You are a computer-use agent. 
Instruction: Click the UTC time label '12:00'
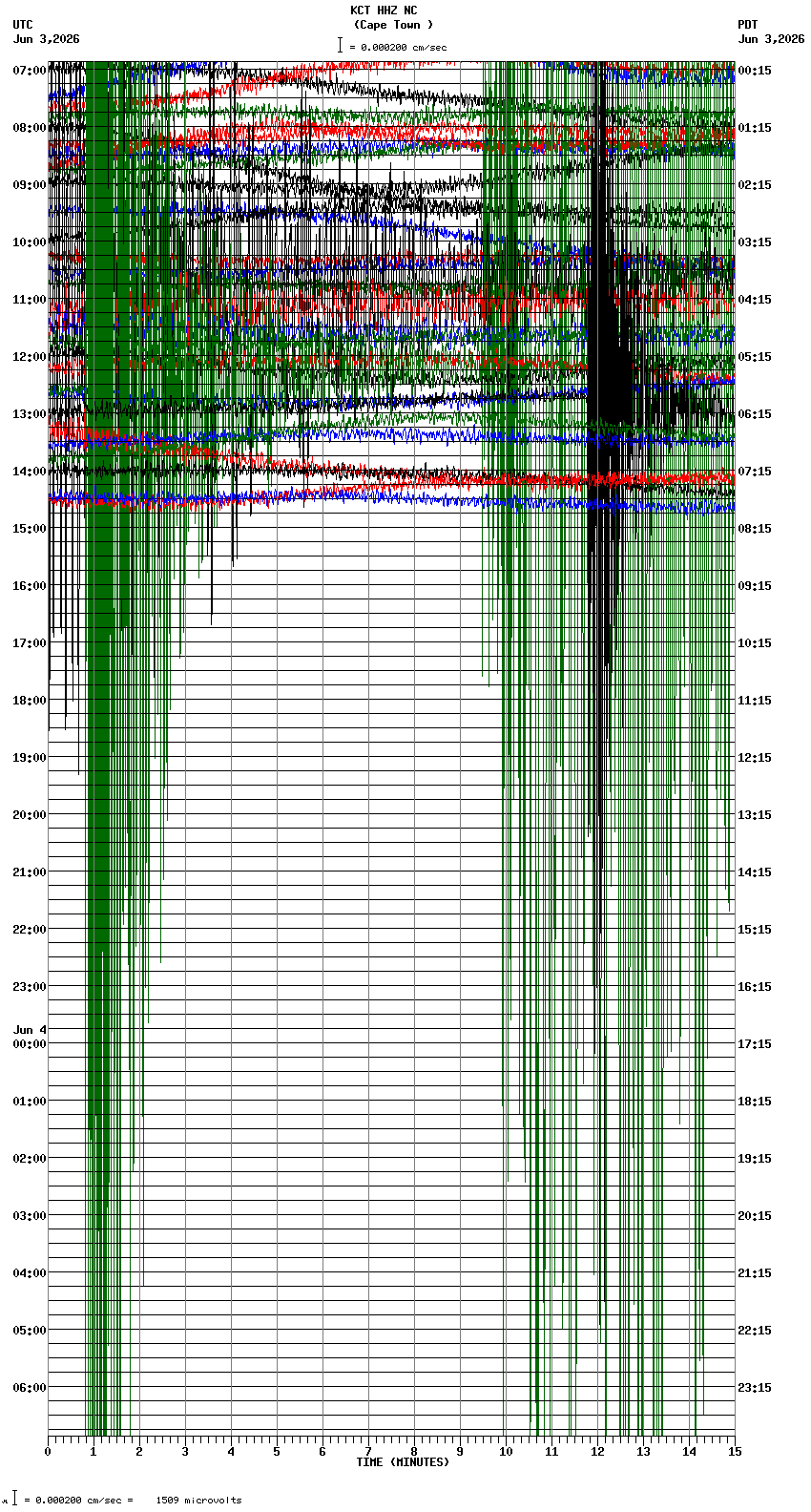(30, 357)
